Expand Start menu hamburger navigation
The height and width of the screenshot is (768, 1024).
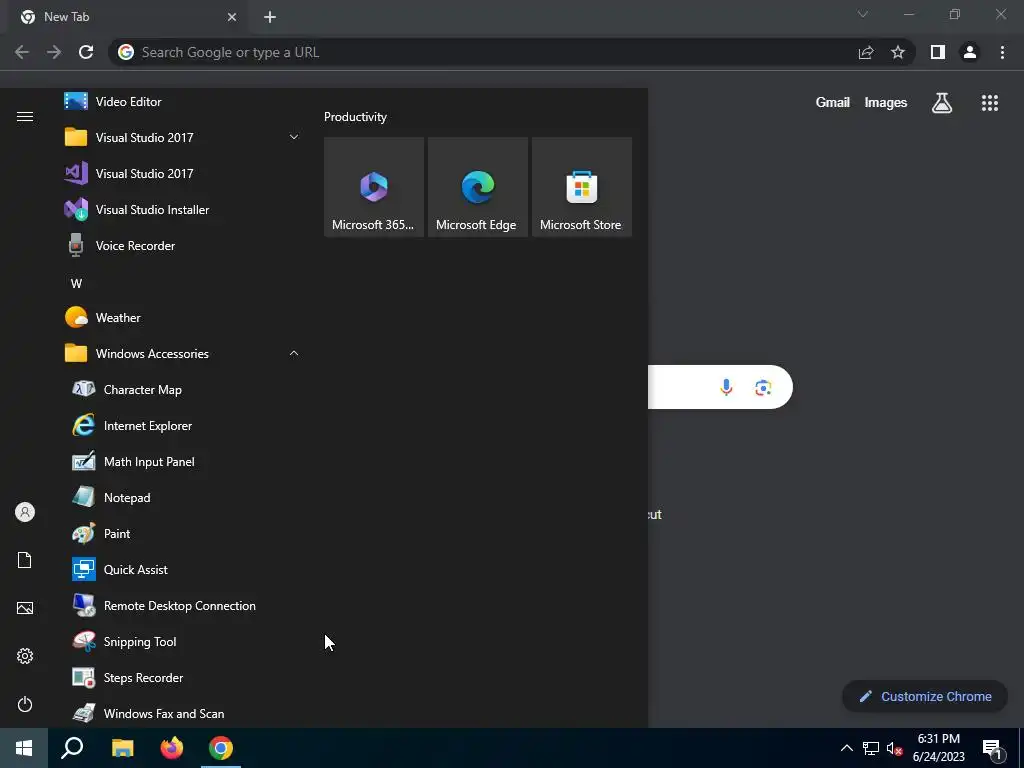(x=25, y=116)
